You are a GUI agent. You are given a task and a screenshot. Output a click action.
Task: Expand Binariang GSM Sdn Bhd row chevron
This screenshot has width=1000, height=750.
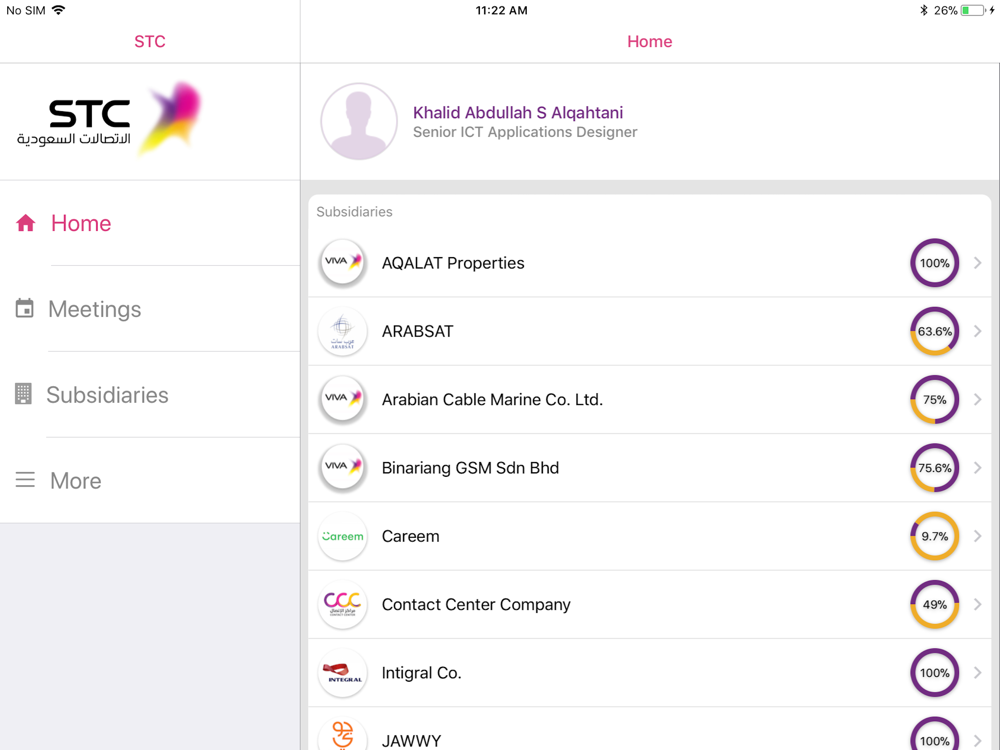[977, 468]
